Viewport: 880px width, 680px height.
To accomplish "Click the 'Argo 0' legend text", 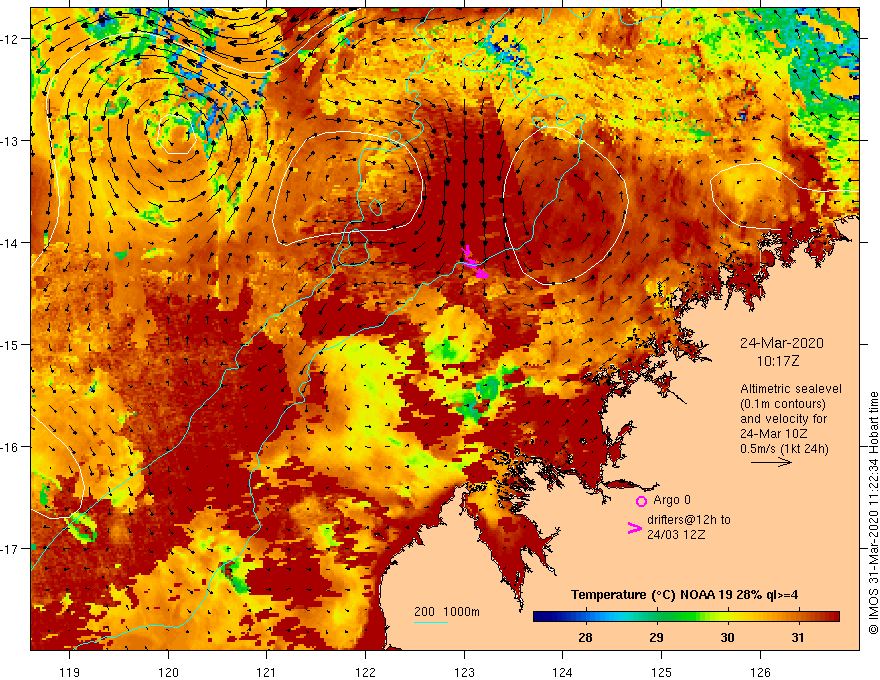I will (672, 500).
